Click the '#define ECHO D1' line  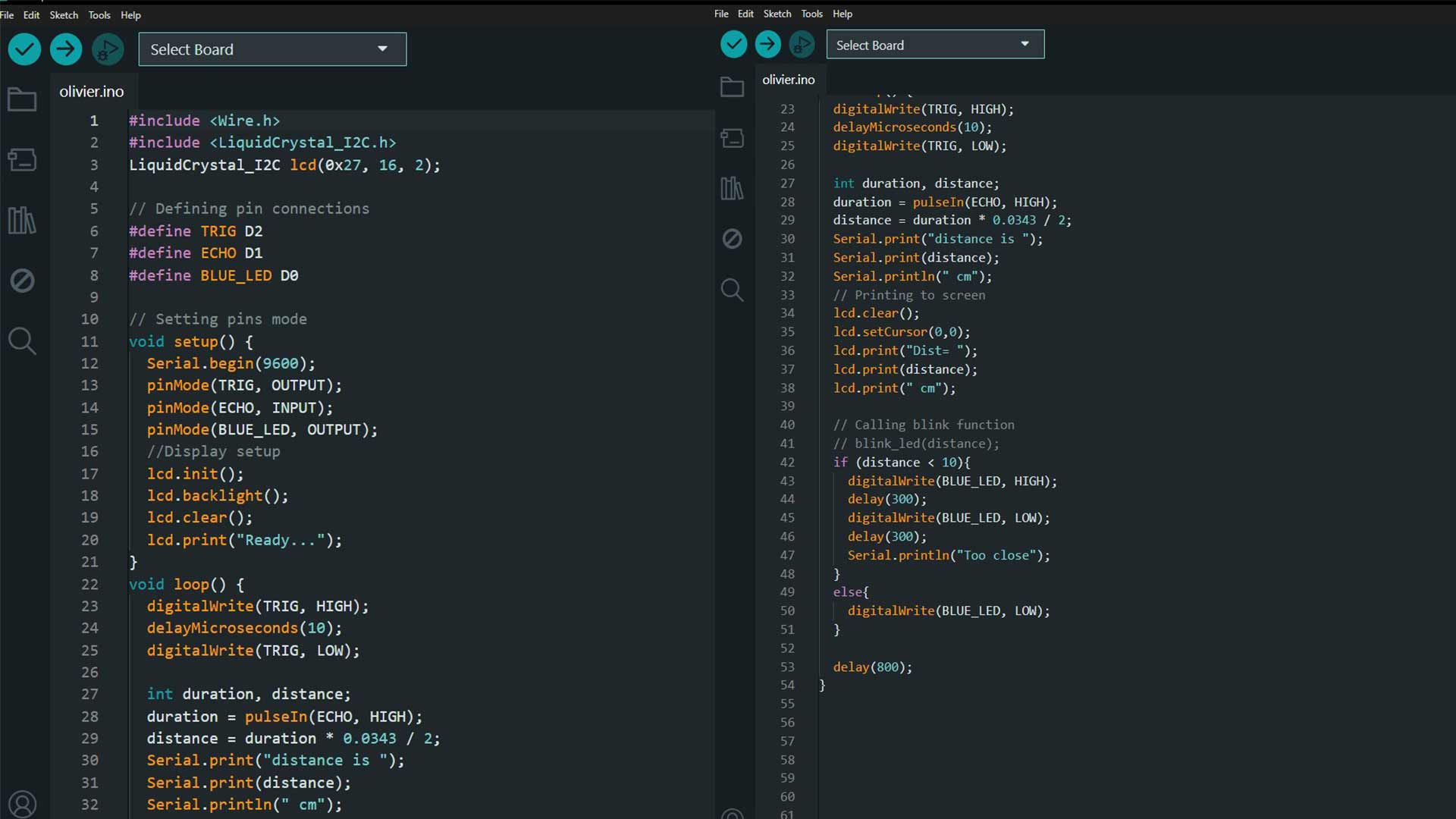click(196, 253)
